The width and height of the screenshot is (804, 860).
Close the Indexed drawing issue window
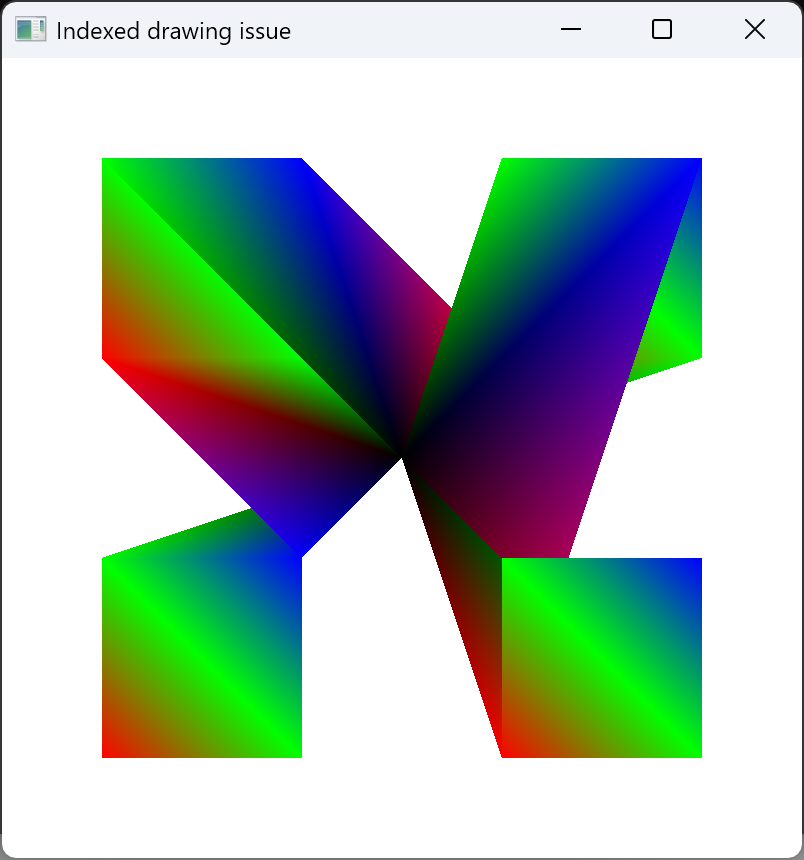755,29
